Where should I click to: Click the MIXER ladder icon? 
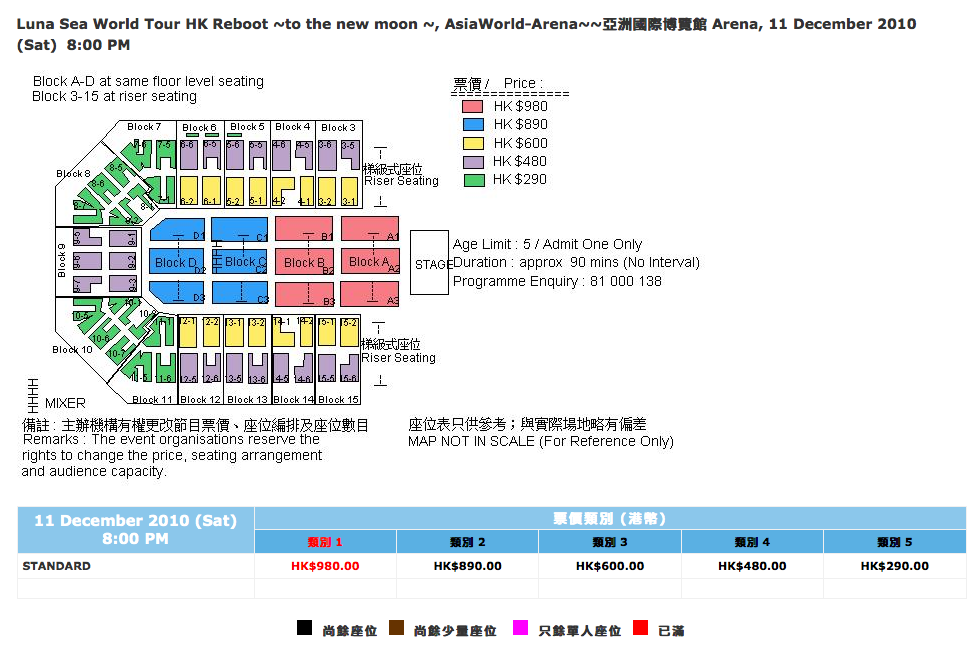coord(33,395)
